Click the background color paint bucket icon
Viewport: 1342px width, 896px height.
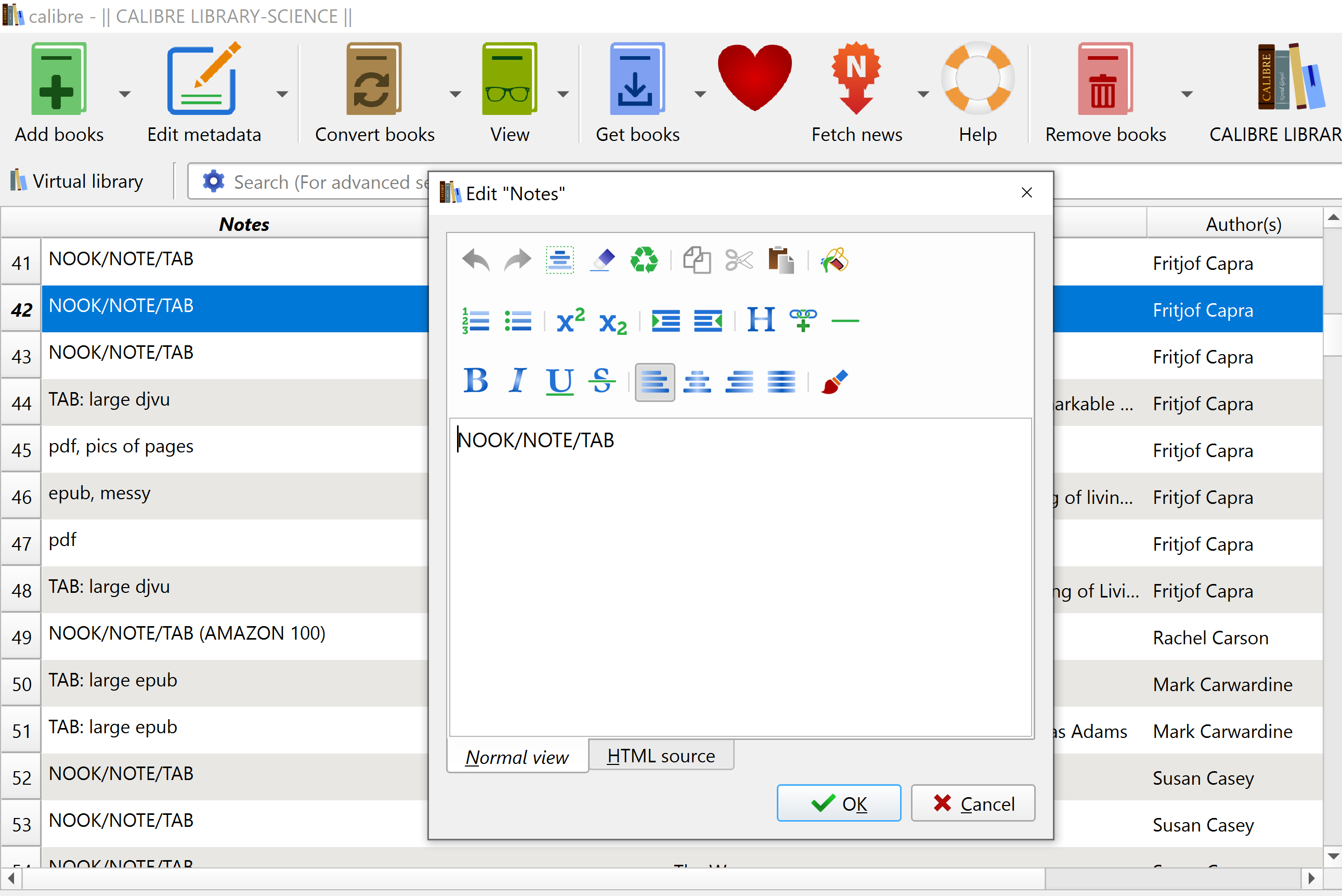pyautogui.click(x=833, y=261)
